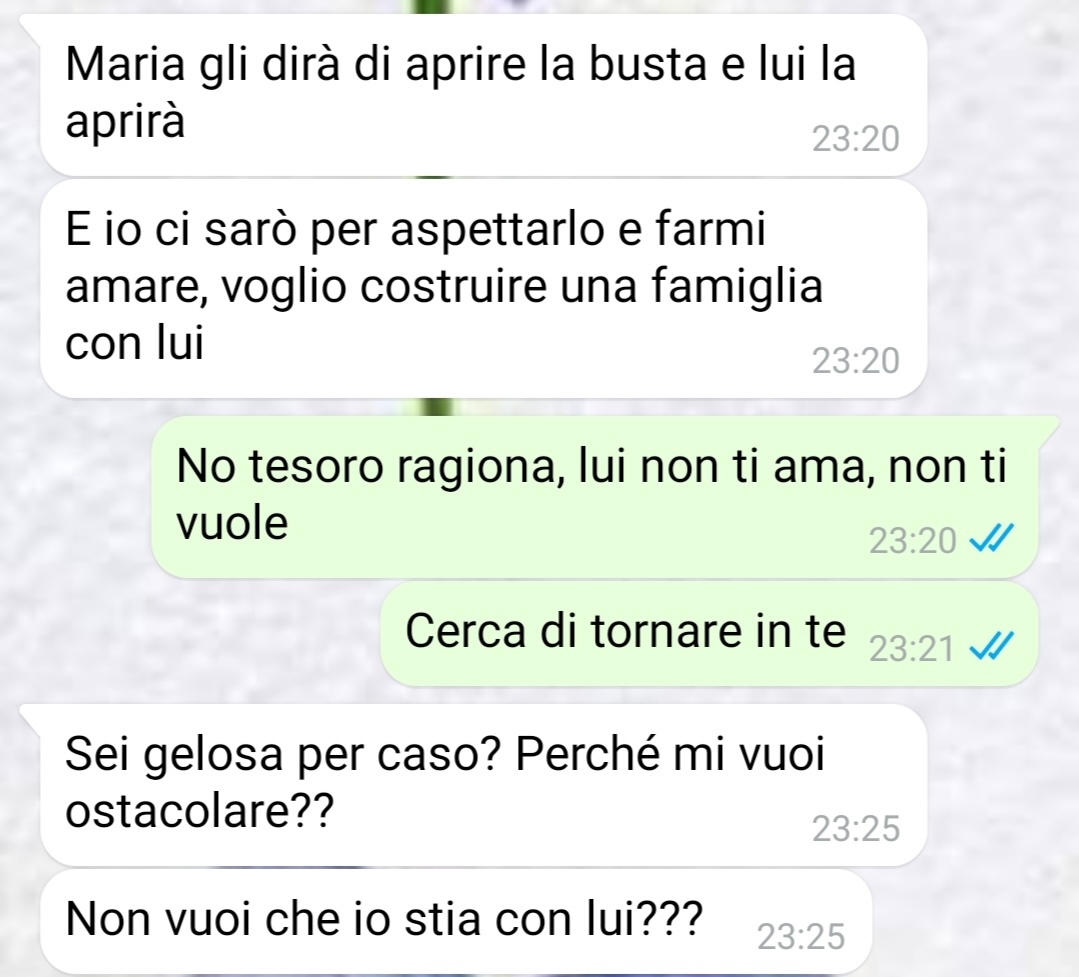Tap the 23:20 timestamp on the famiglia message
This screenshot has width=1079, height=977.
tap(855, 361)
